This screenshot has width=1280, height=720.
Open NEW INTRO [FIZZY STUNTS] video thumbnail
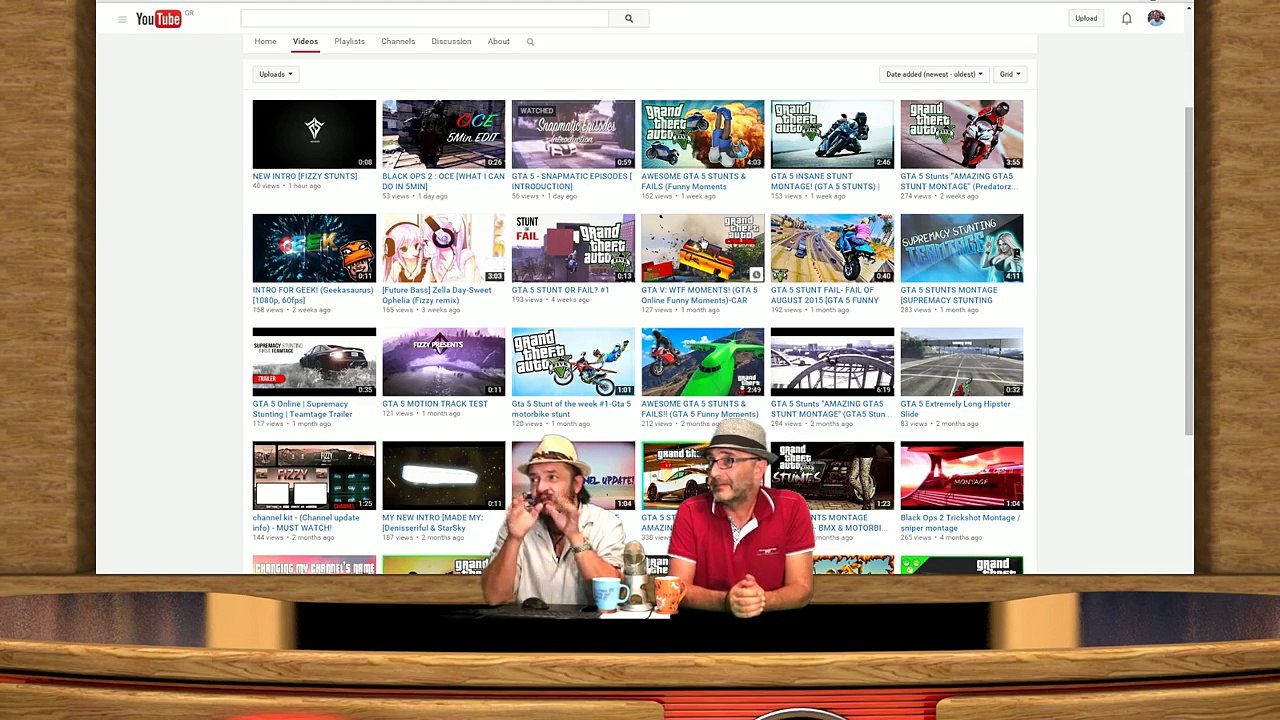coord(314,134)
